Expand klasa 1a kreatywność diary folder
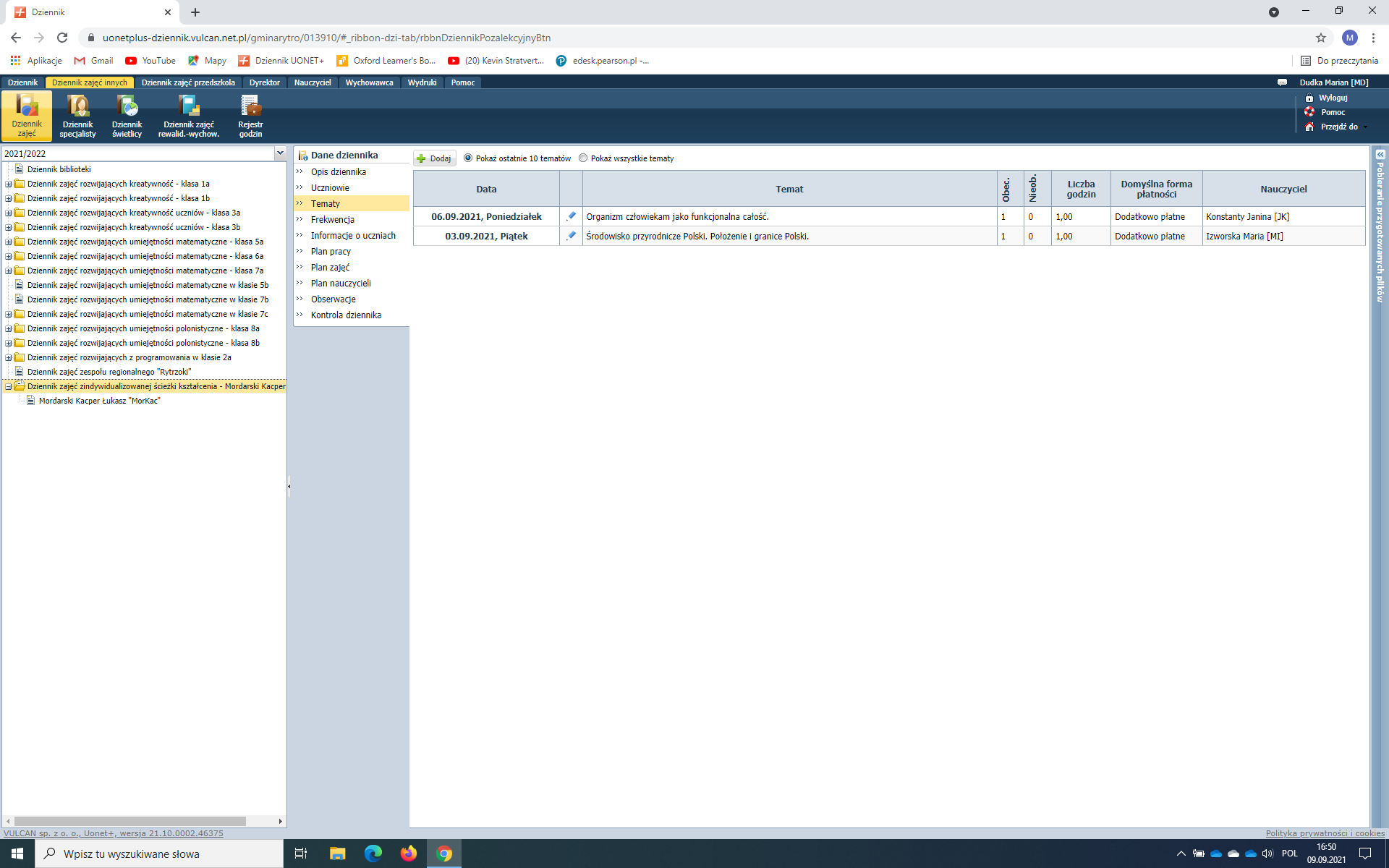Screen dimensions: 1389x868 click(8, 184)
